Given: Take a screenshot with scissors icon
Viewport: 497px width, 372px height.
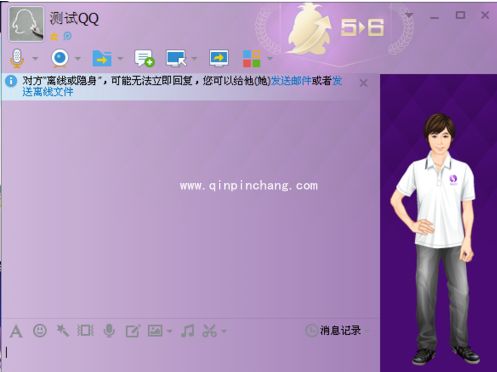Looking at the screenshot, I should click(x=209, y=331).
